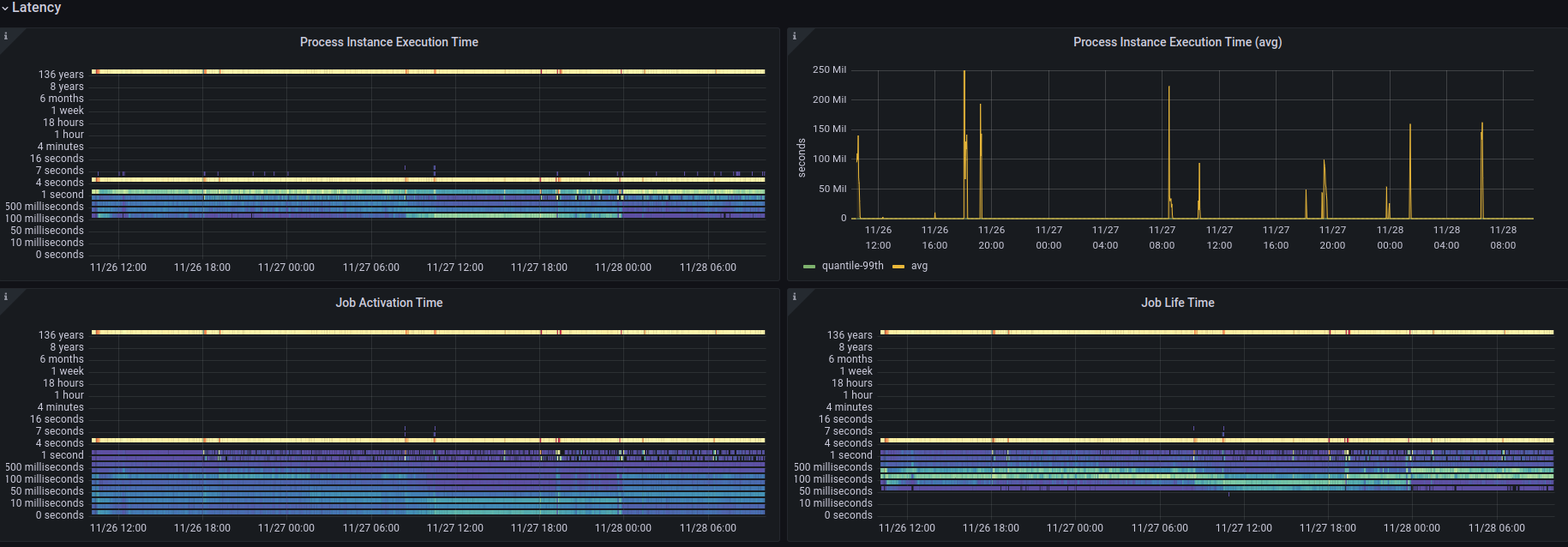1568x547 pixels.
Task: Click the 11/27 08:00 tick on avg chart
Action: tap(1162, 237)
